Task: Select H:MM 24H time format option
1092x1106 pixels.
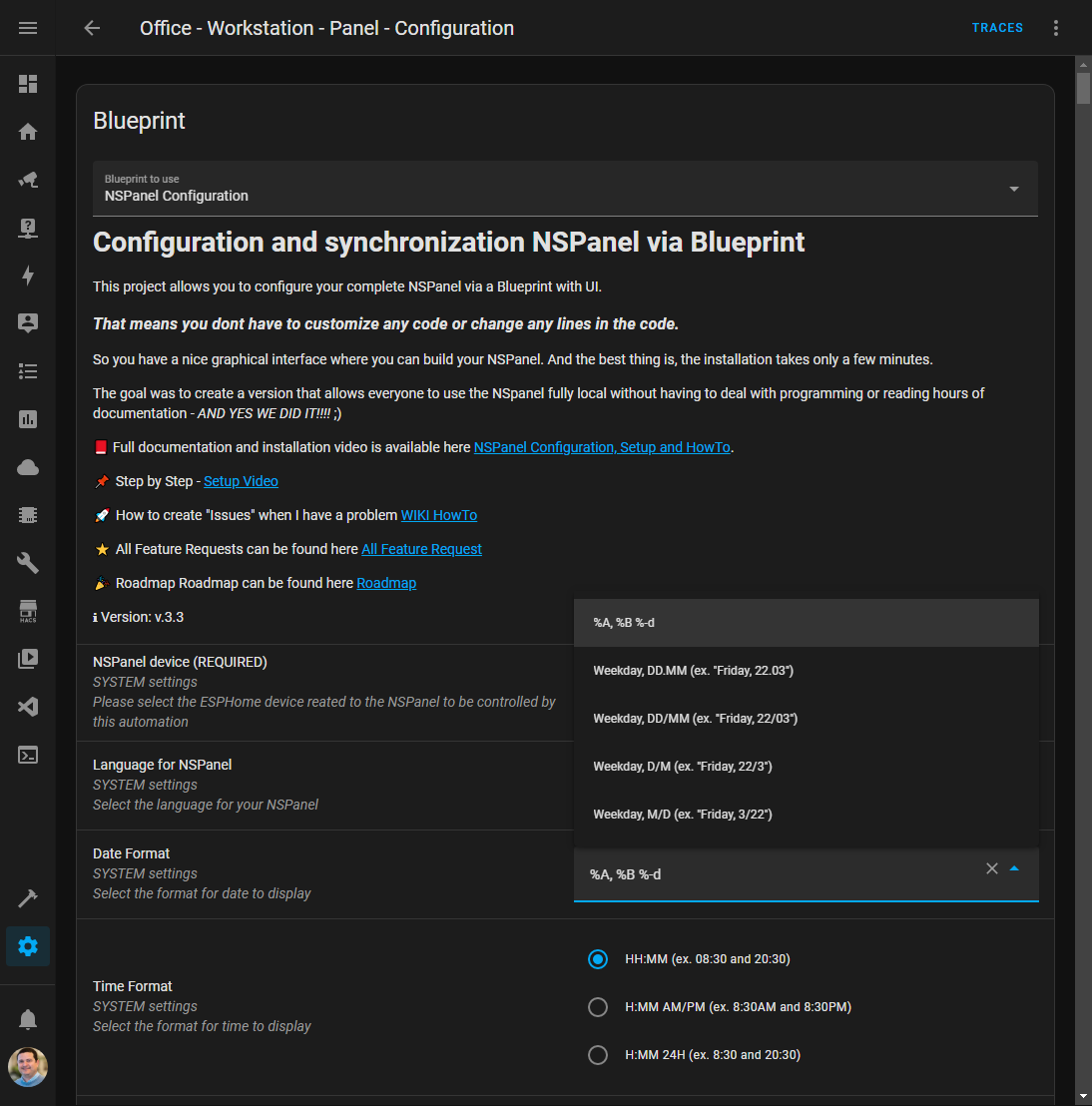Action: [598, 1054]
